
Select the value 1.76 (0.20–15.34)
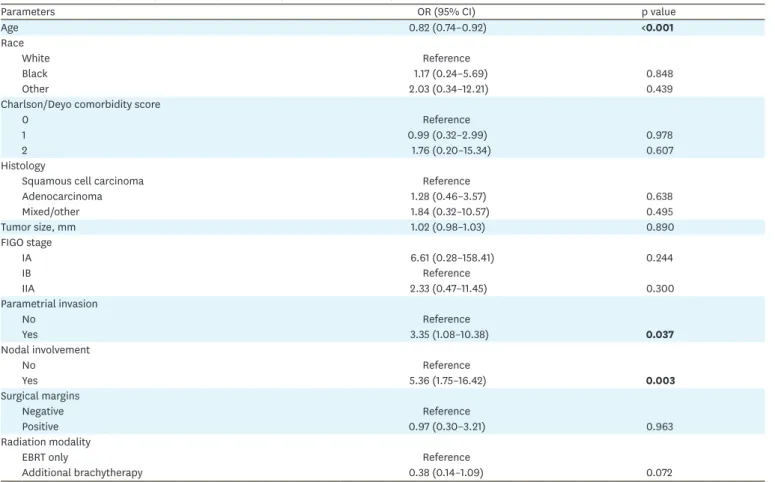click(x=451, y=150)
